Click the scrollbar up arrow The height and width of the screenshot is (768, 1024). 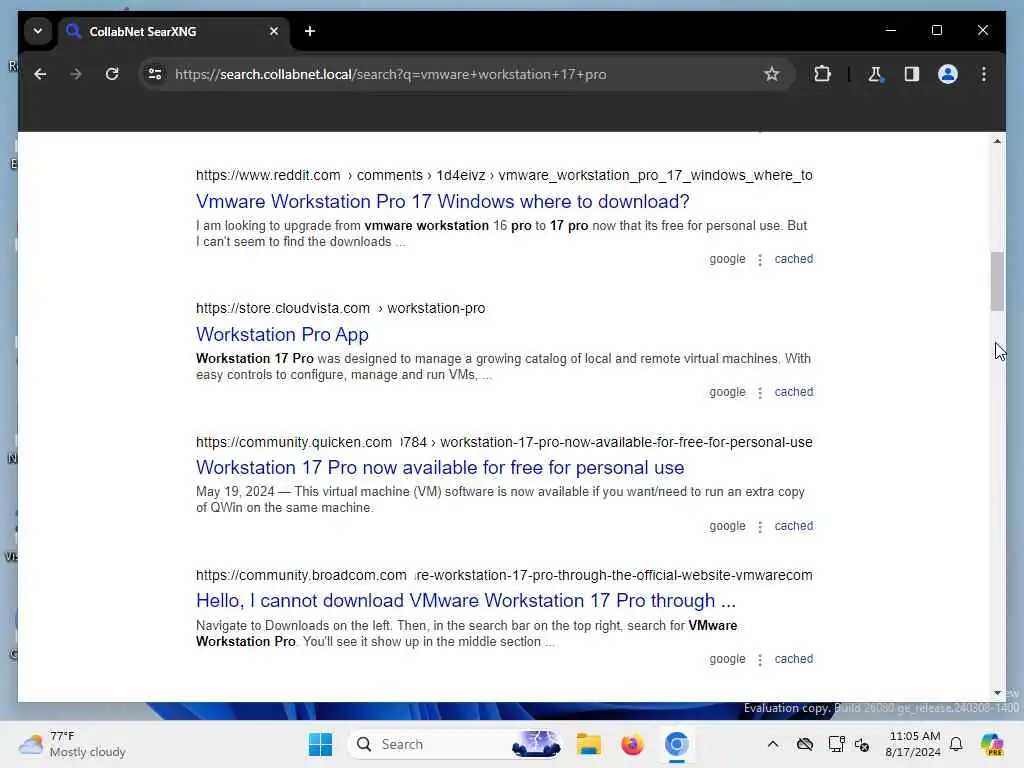(x=997, y=141)
